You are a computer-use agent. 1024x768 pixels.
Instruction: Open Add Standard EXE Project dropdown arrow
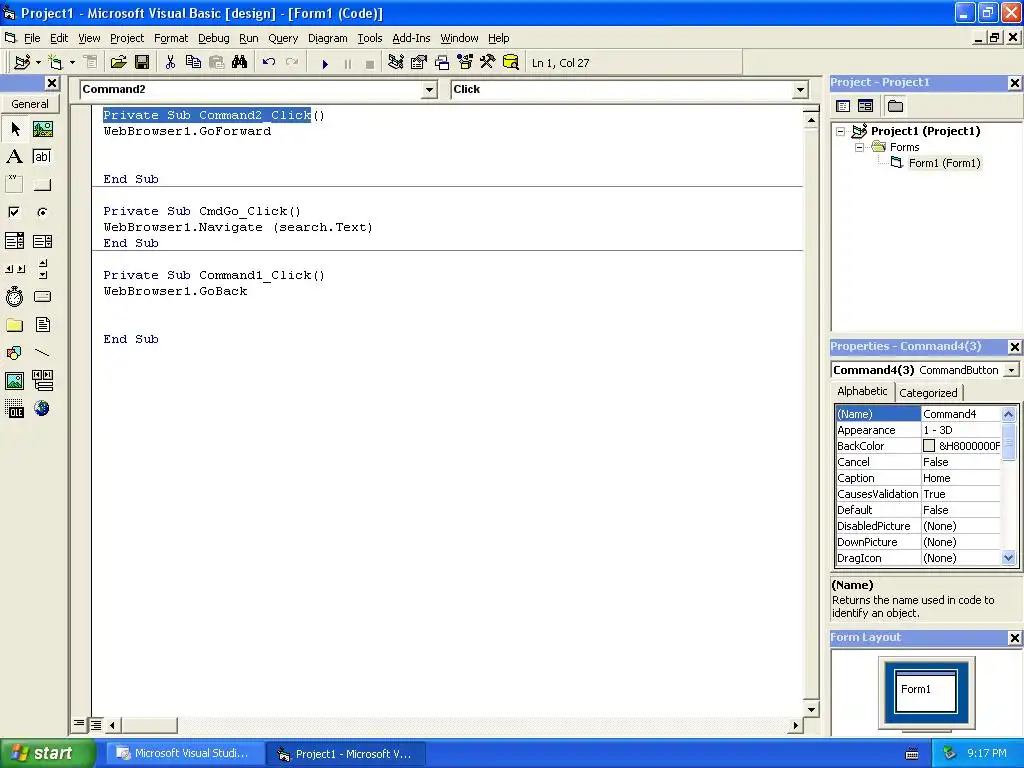coord(39,63)
